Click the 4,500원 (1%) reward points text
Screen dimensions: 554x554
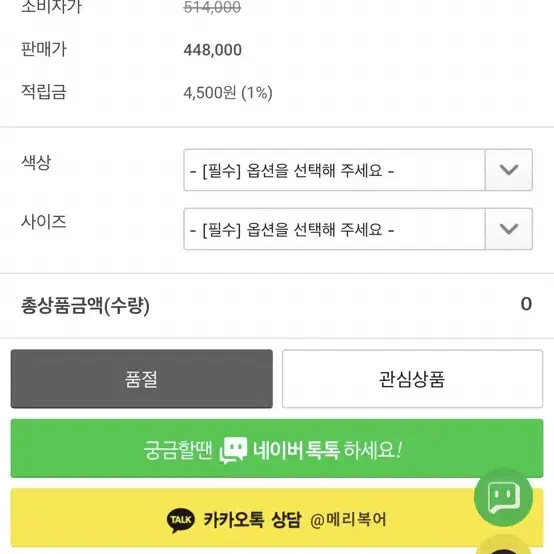point(228,93)
